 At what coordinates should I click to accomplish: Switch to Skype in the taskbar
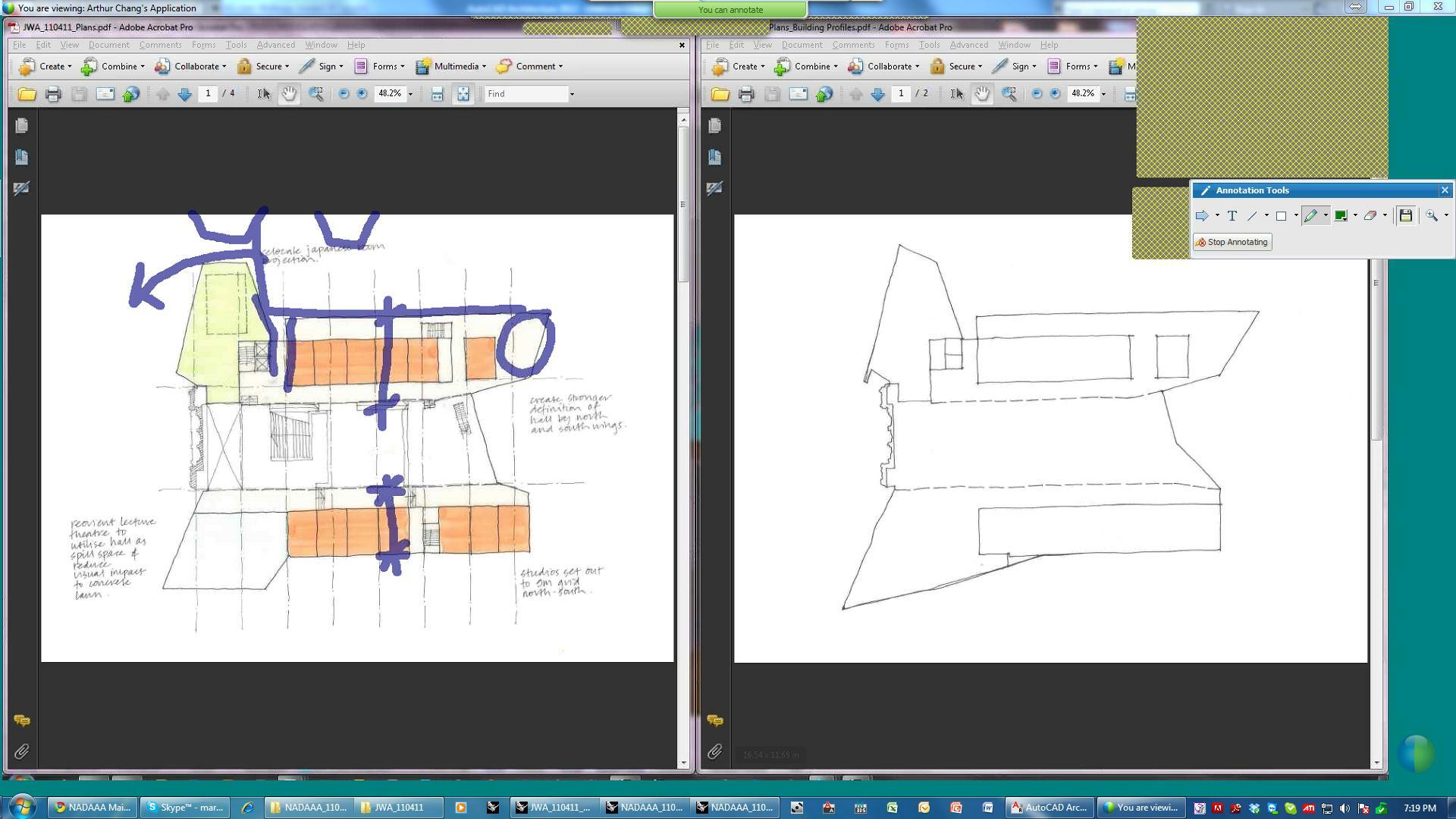186,808
